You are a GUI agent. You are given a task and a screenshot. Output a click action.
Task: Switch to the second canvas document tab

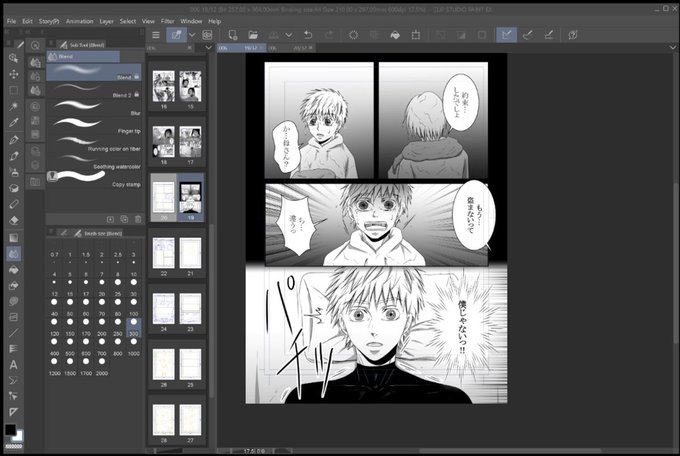click(290, 48)
